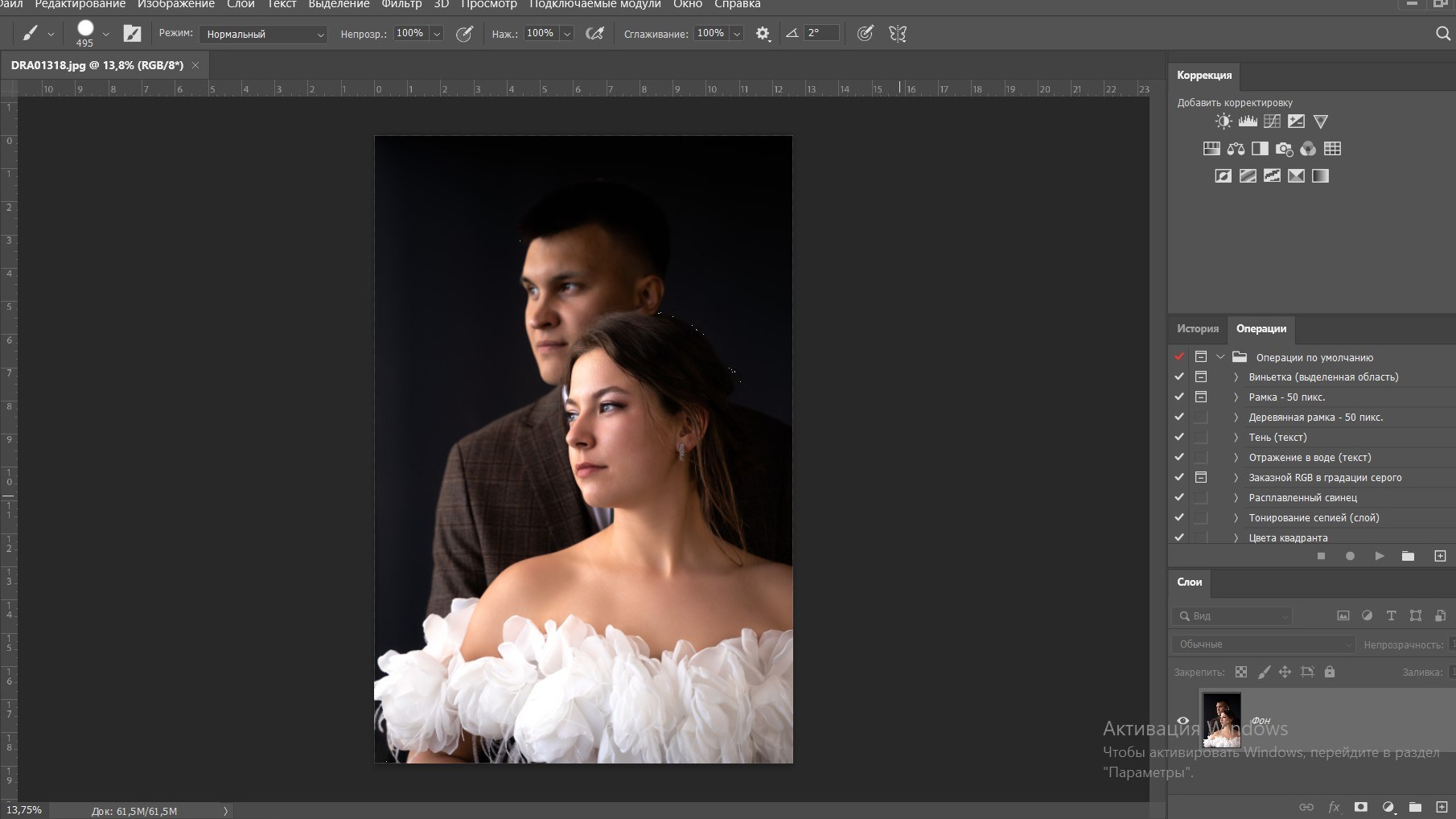Screen dimensions: 1456x819
Task: Begin recording an action
Action: click(1350, 556)
